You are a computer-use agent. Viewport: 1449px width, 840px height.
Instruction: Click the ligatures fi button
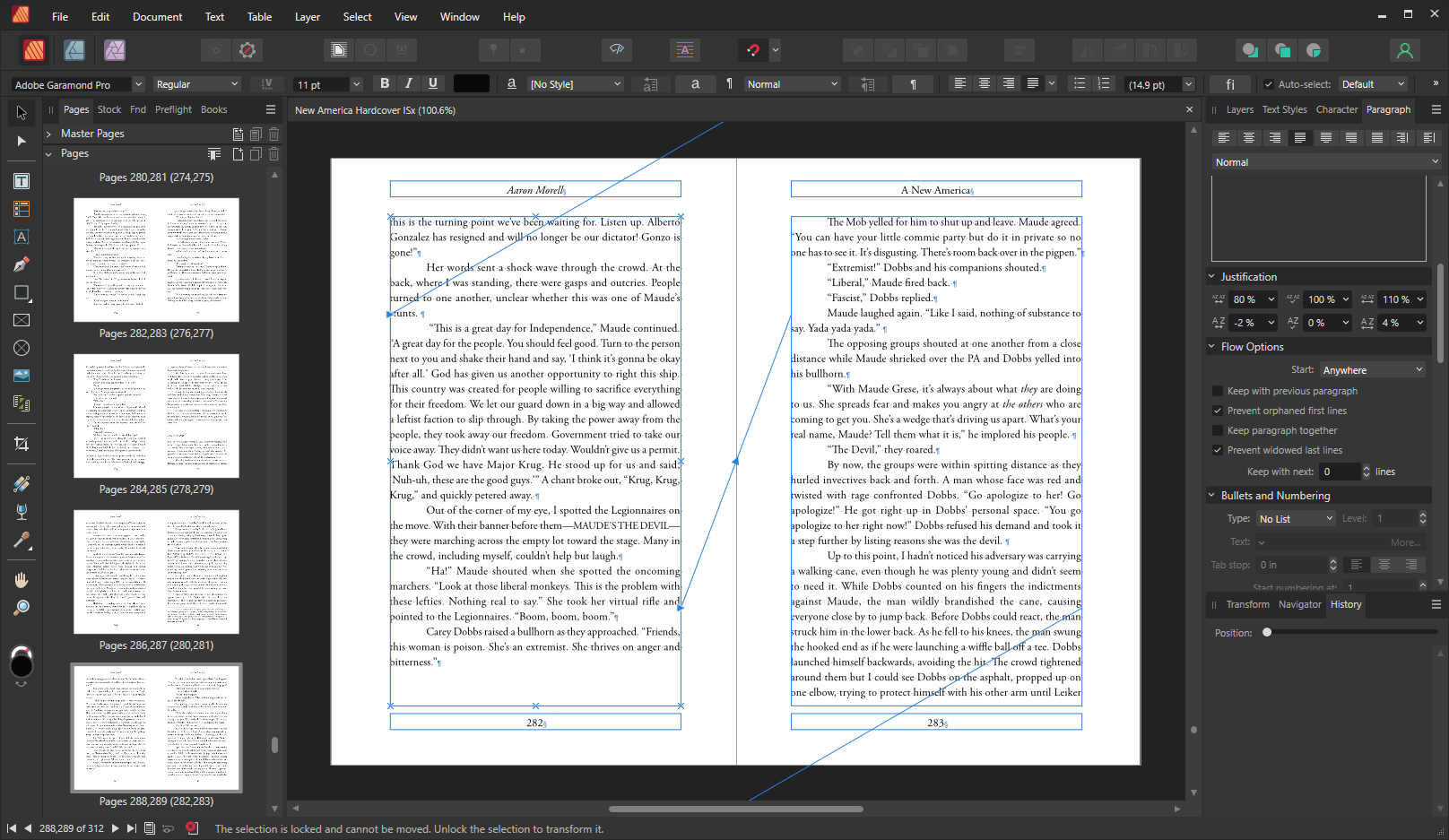point(1230,84)
